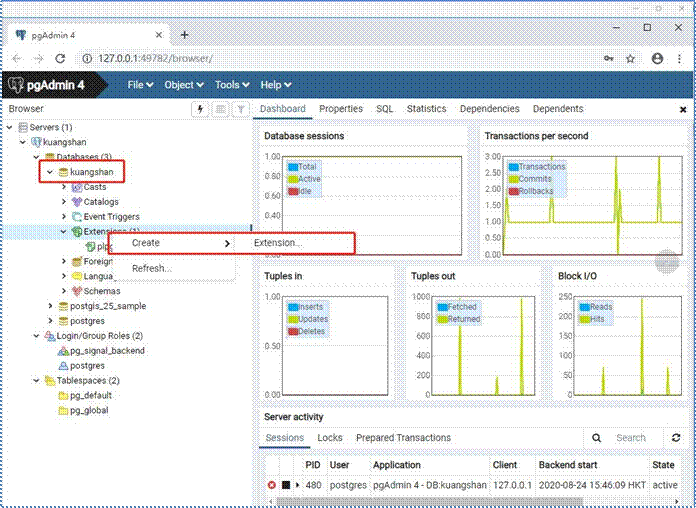The image size is (696, 508).
Task: Open the browser three-dot menu
Action: (x=680, y=59)
